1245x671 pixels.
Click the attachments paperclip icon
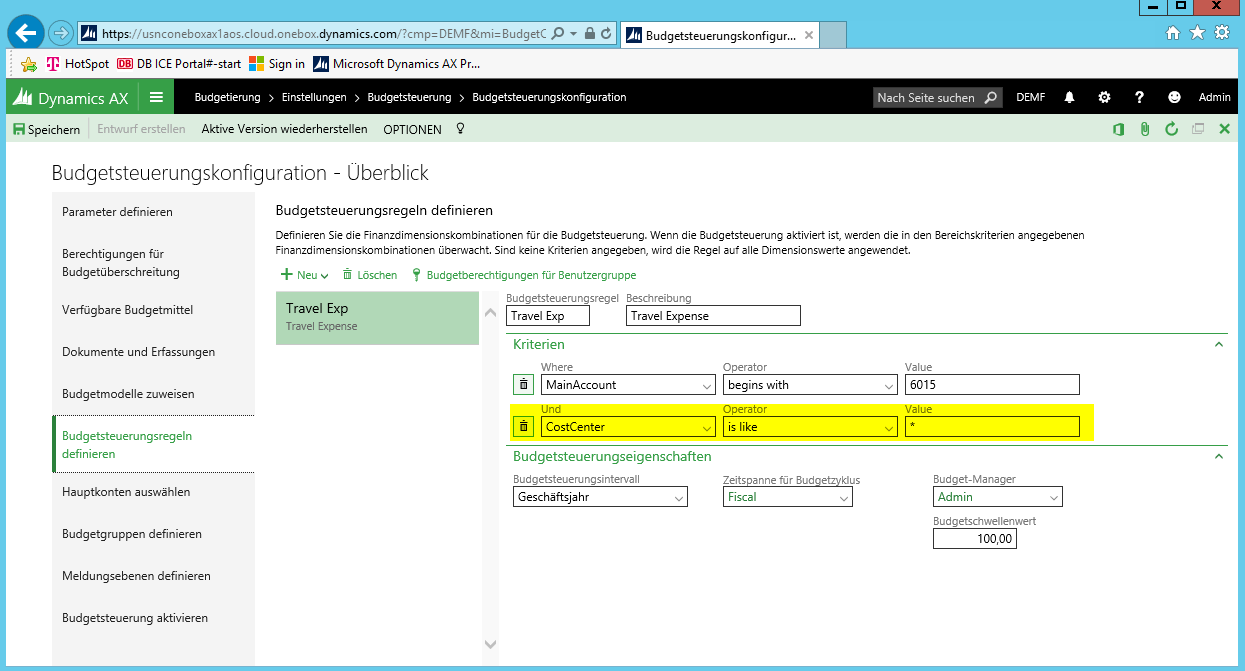point(1145,129)
